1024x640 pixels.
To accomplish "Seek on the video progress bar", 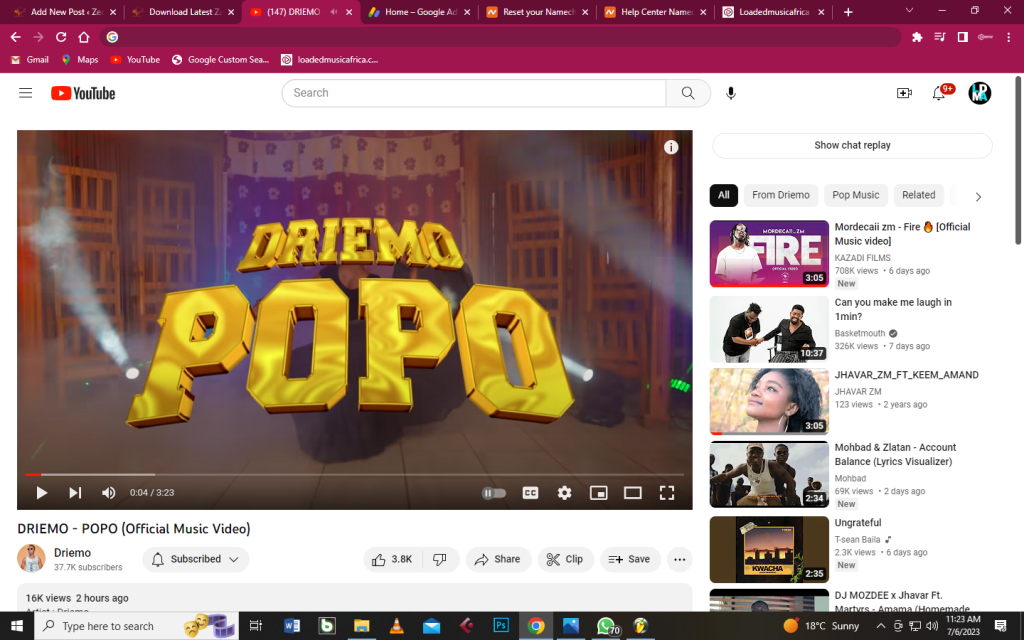I will click(354, 474).
